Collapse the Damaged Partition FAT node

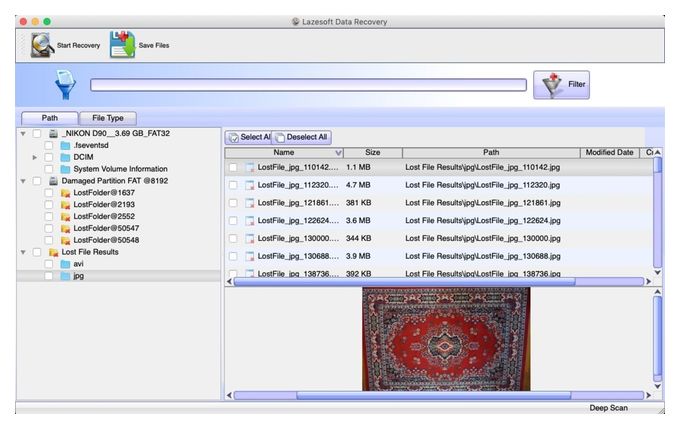tap(23, 181)
